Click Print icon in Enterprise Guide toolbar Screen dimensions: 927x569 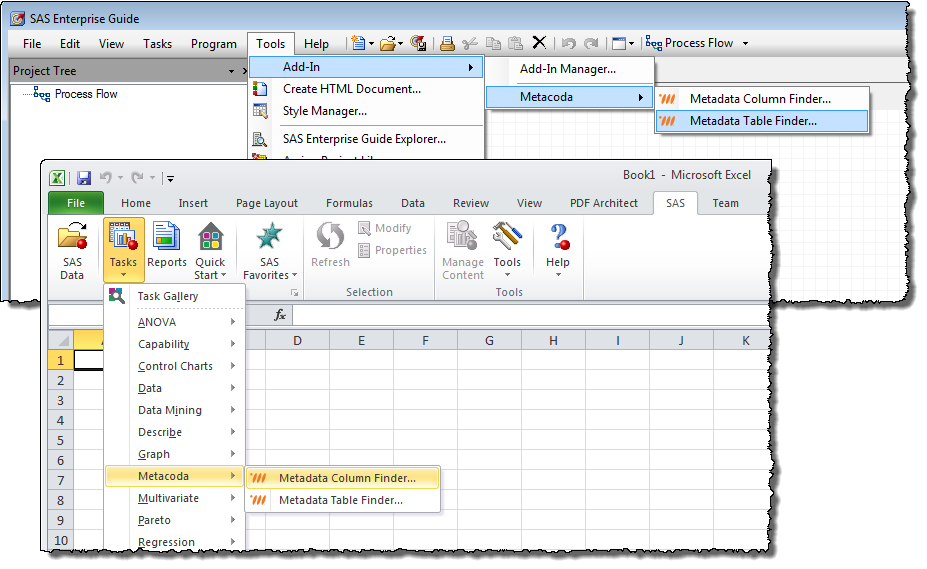(x=448, y=43)
